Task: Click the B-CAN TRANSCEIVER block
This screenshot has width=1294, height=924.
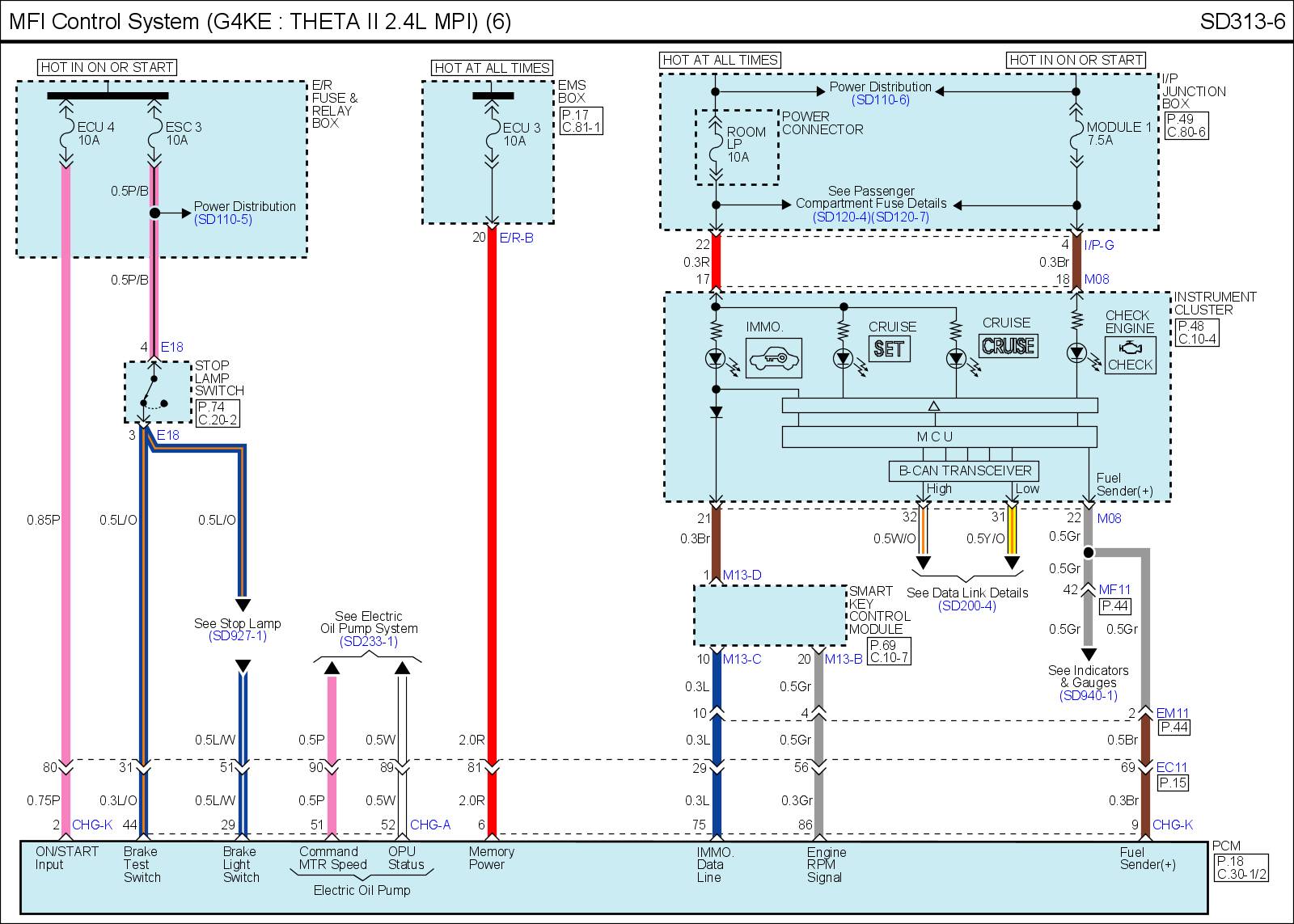Action: click(x=964, y=470)
